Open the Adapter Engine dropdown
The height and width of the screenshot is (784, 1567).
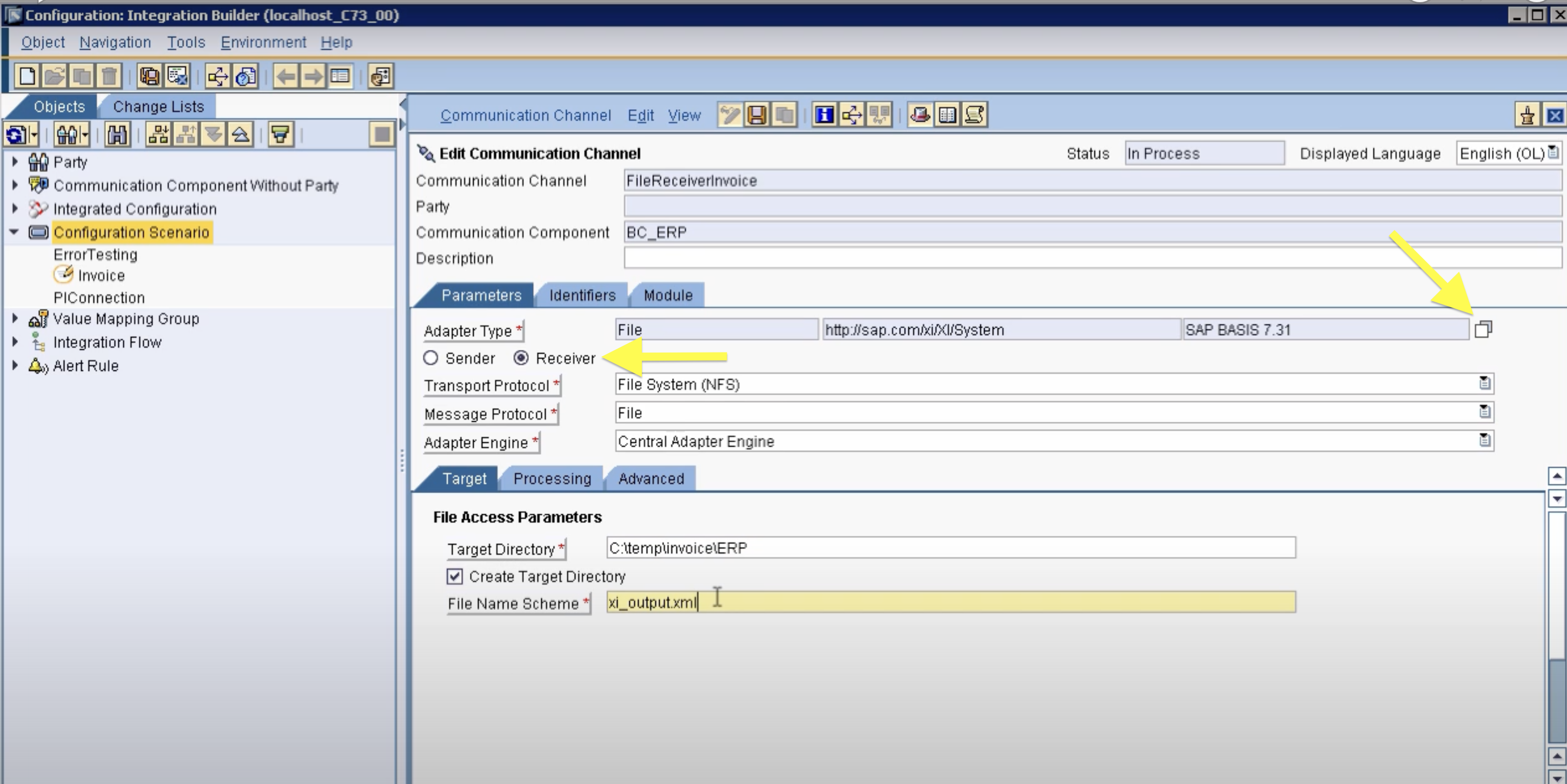point(1484,440)
